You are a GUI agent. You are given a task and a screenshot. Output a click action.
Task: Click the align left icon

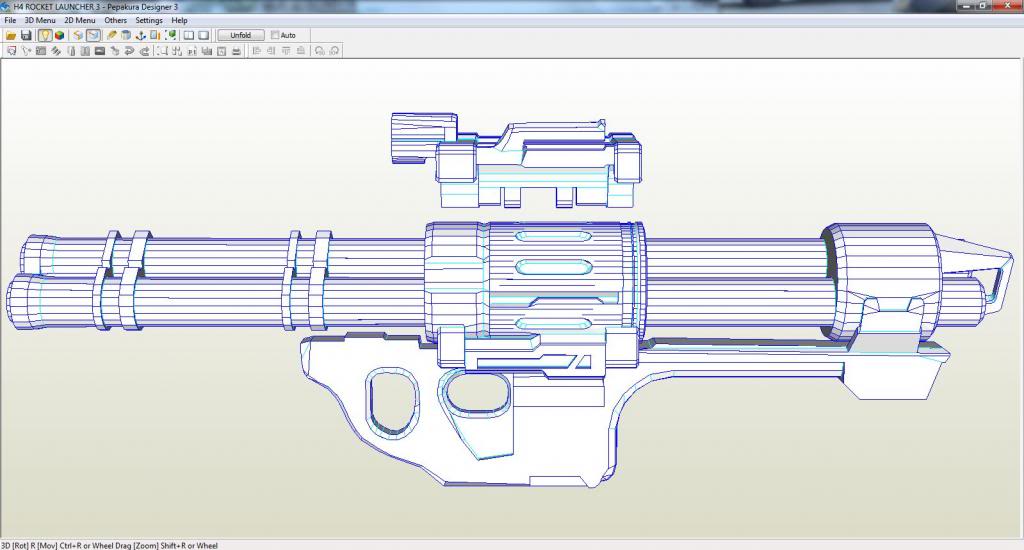click(x=256, y=51)
